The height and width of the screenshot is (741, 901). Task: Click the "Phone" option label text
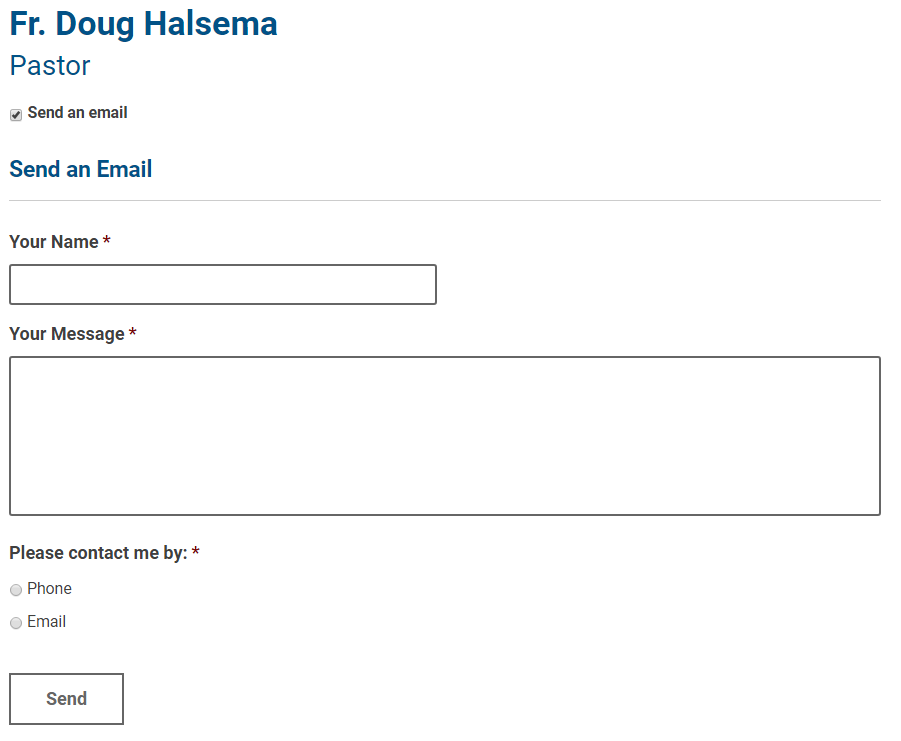pos(50,589)
